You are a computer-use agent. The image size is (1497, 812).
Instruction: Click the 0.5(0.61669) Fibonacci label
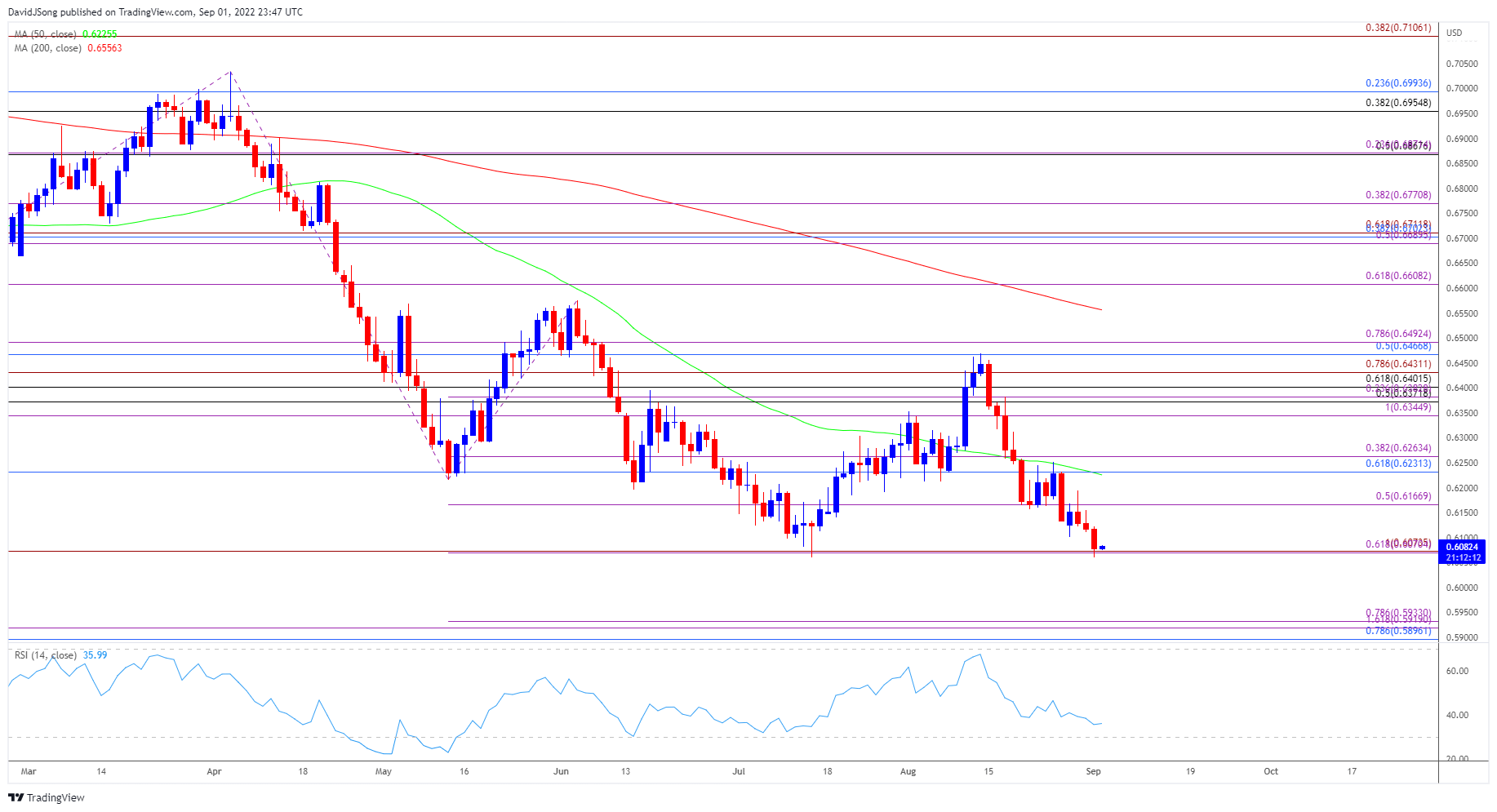pyautogui.click(x=1403, y=496)
